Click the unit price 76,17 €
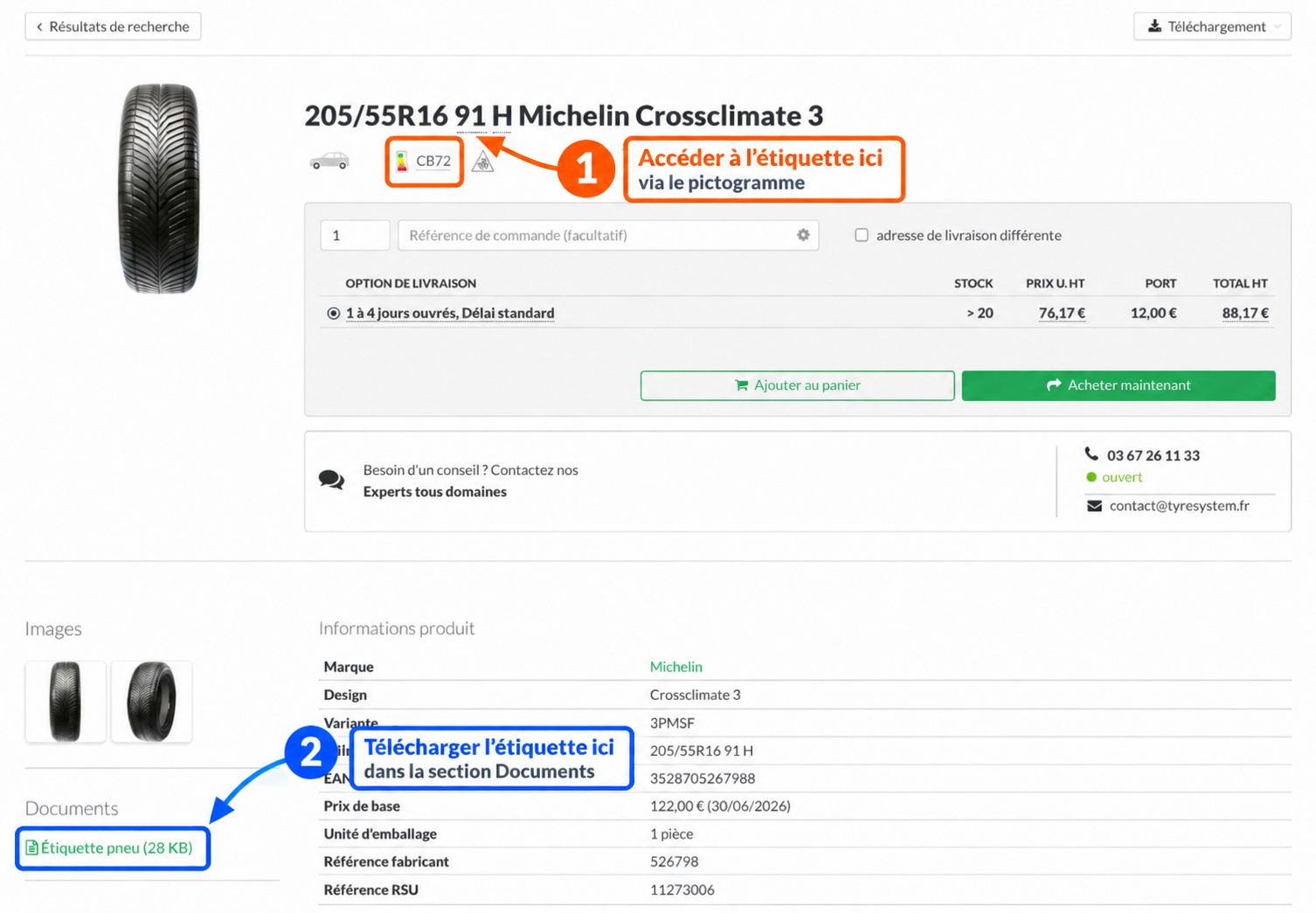Image resolution: width=1316 pixels, height=913 pixels. (1062, 313)
